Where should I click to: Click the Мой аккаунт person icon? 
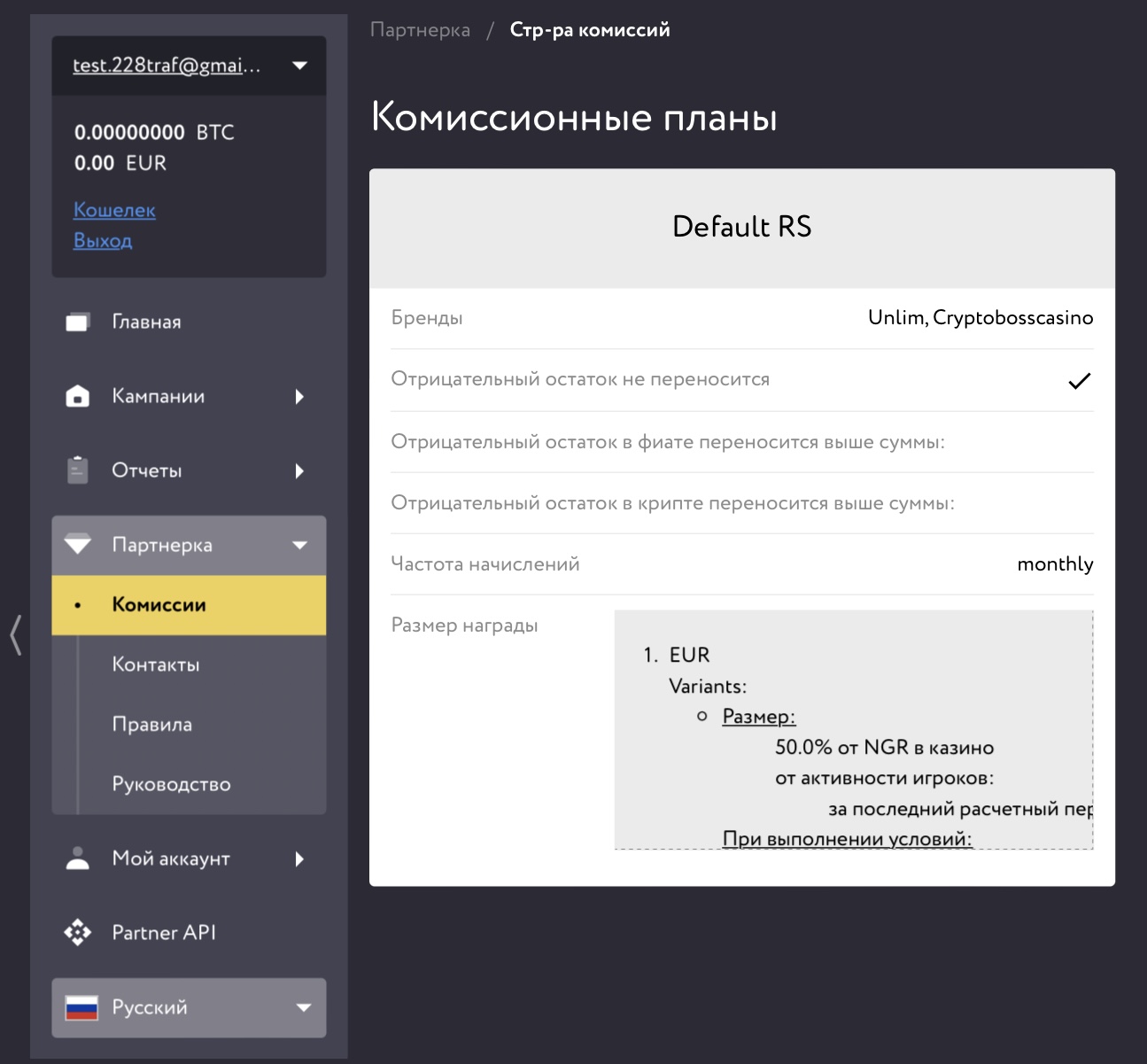pyautogui.click(x=78, y=858)
